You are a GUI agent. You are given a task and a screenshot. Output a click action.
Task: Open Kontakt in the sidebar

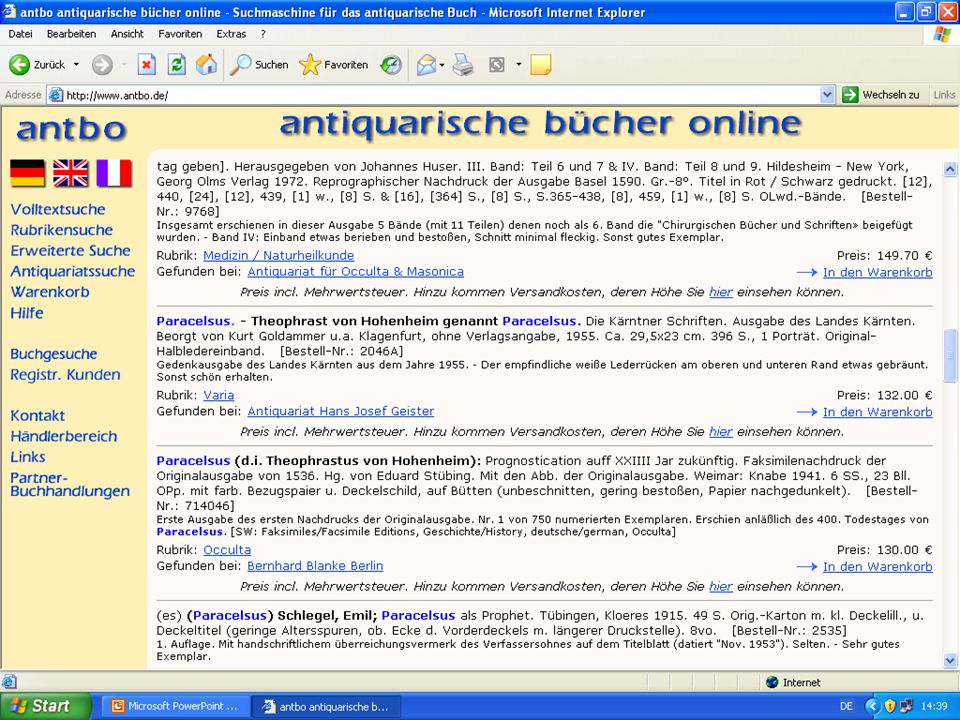pyautogui.click(x=37, y=416)
